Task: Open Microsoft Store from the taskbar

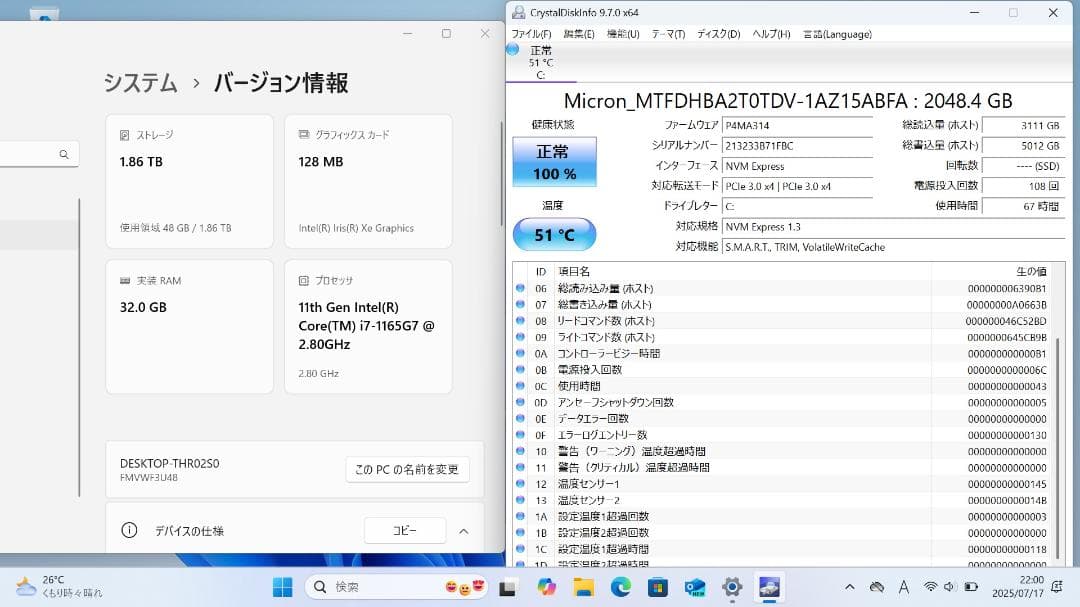Action: point(658,587)
